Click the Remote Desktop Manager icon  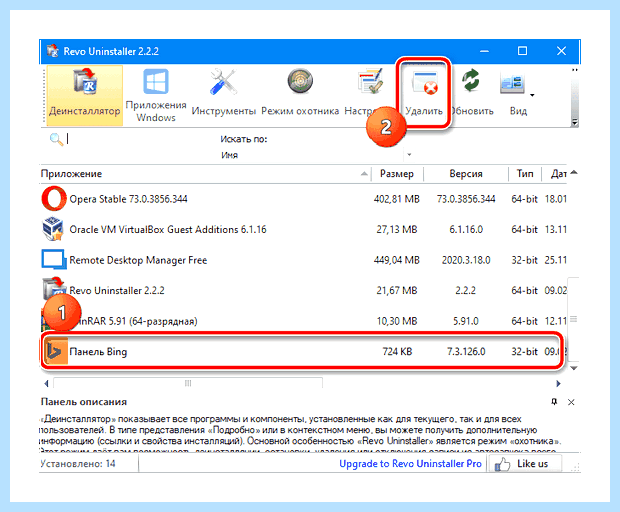[x=53, y=259]
